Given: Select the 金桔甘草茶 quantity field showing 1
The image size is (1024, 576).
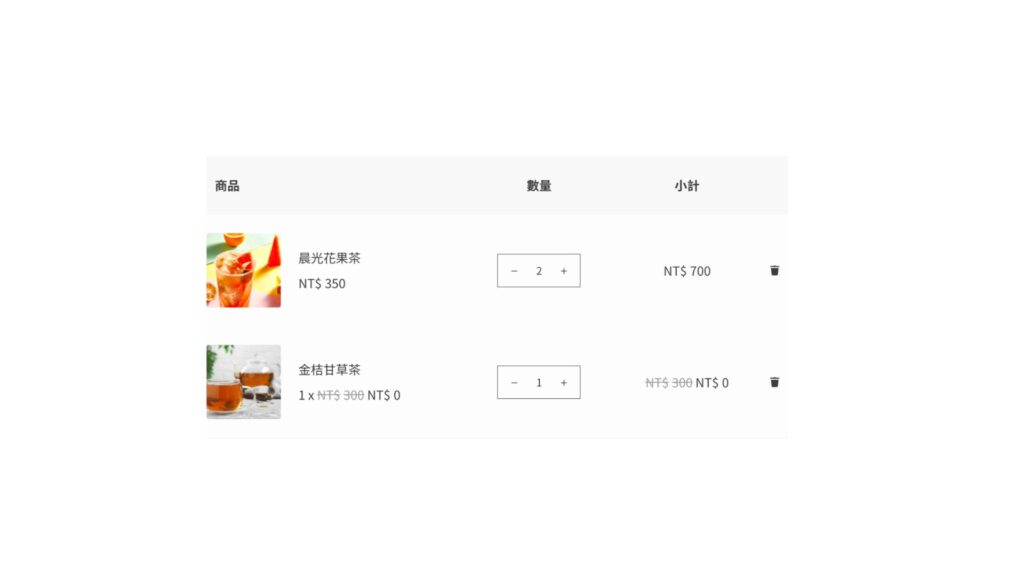Looking at the screenshot, I should point(539,383).
